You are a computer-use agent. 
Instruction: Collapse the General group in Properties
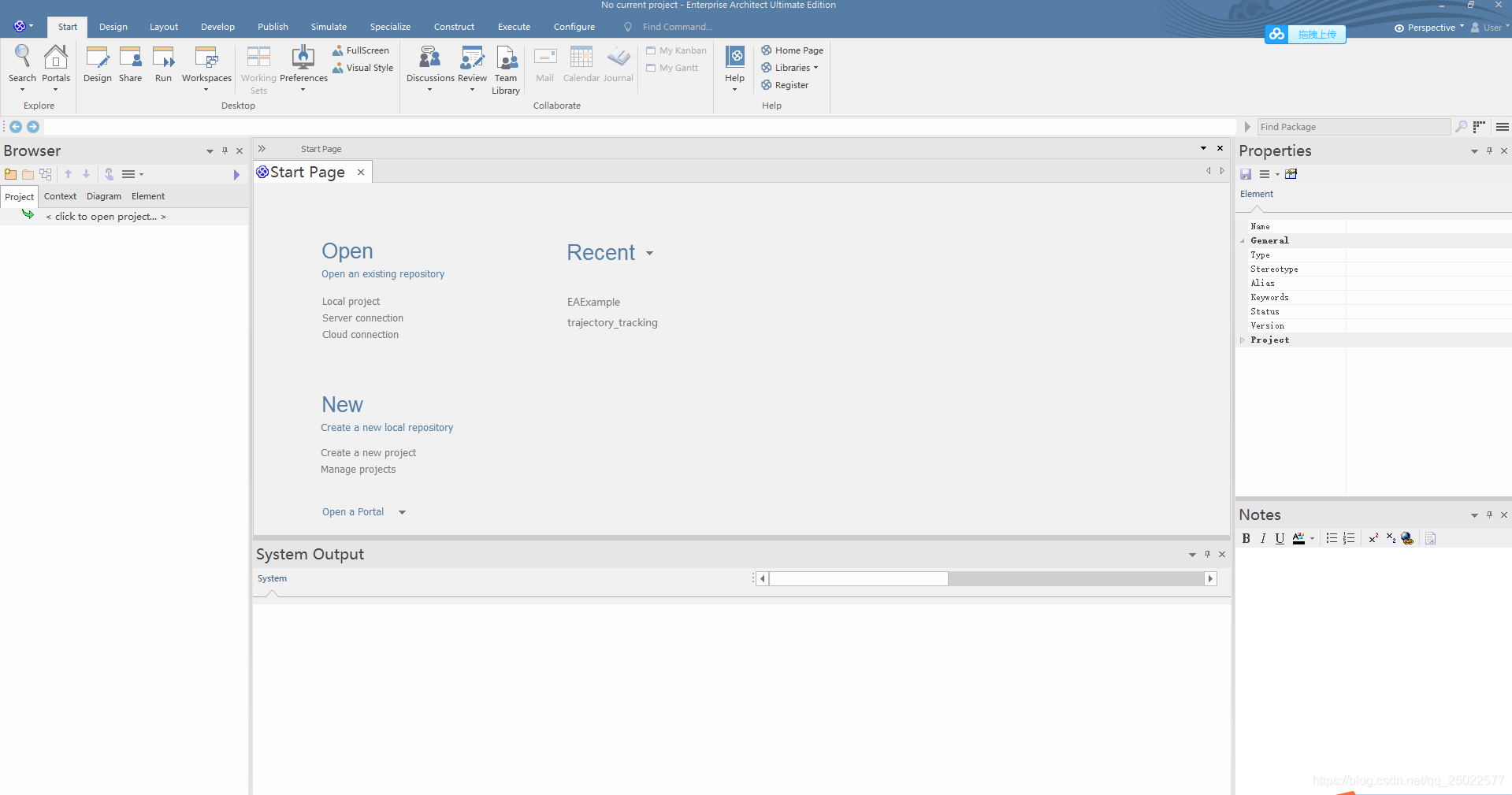1243,241
